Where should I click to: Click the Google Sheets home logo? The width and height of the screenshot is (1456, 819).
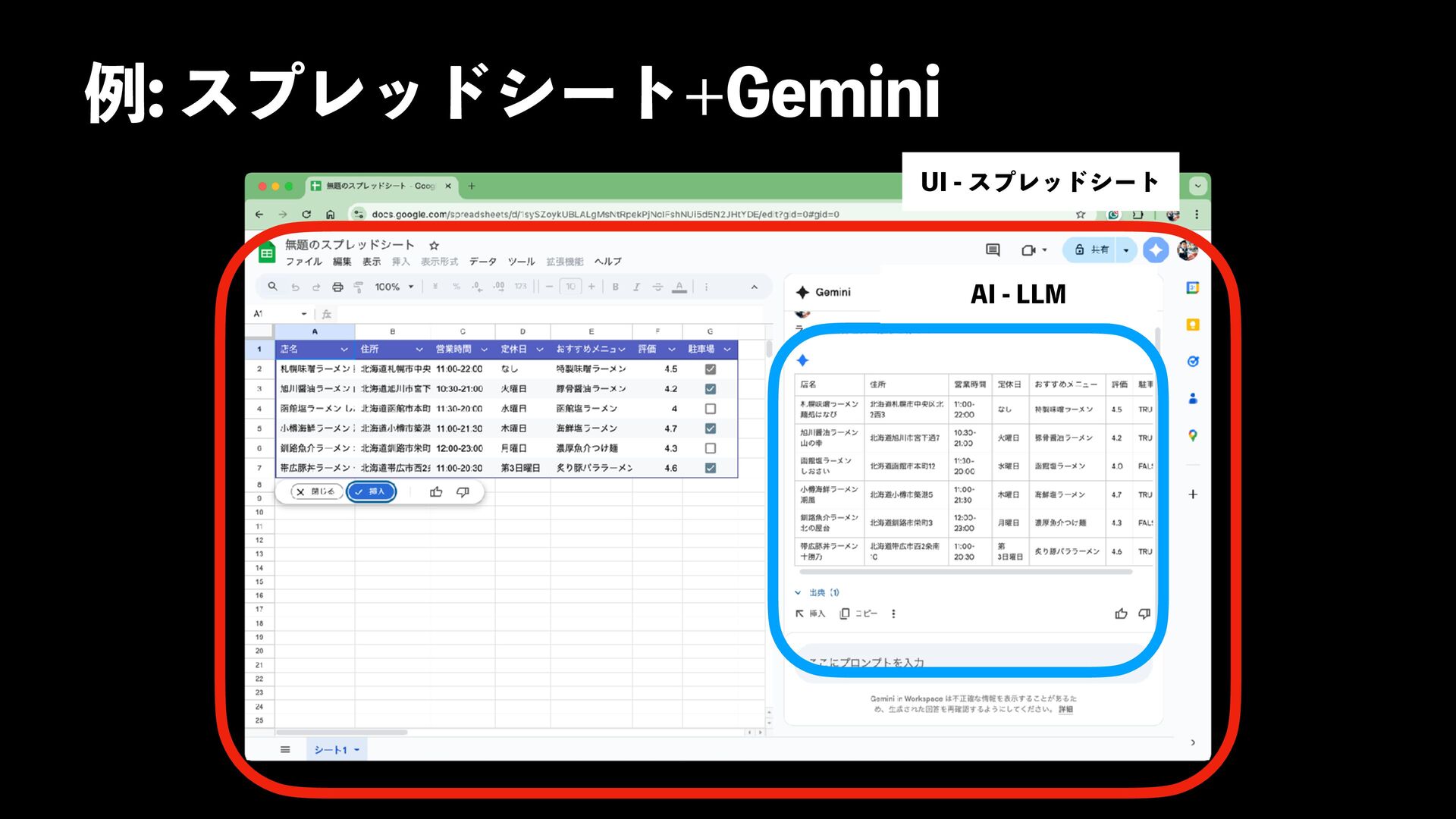pos(267,253)
